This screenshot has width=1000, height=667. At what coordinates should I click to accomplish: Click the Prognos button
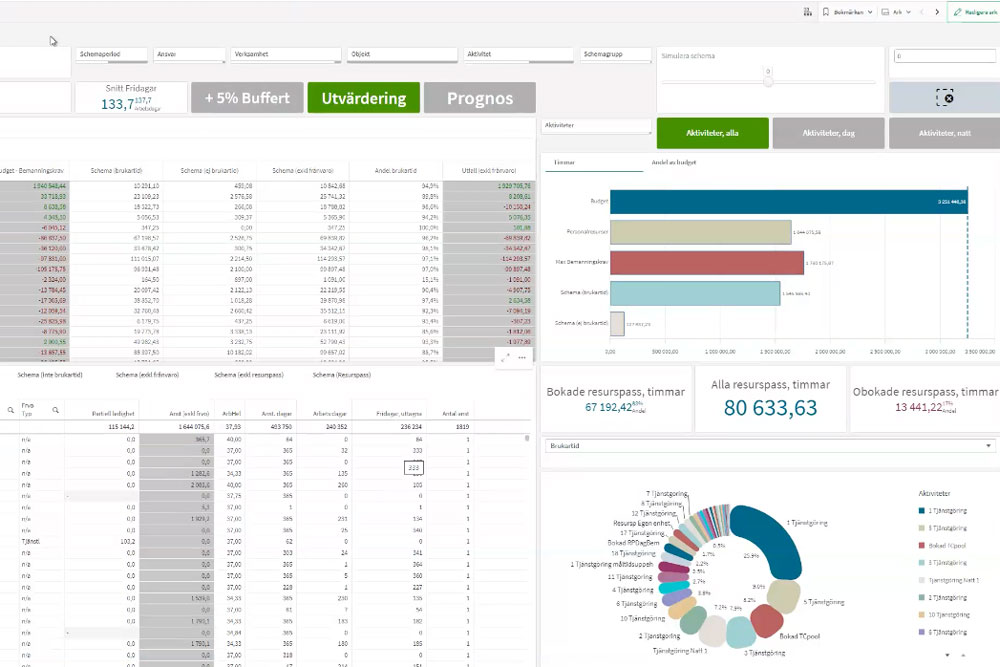click(x=480, y=98)
